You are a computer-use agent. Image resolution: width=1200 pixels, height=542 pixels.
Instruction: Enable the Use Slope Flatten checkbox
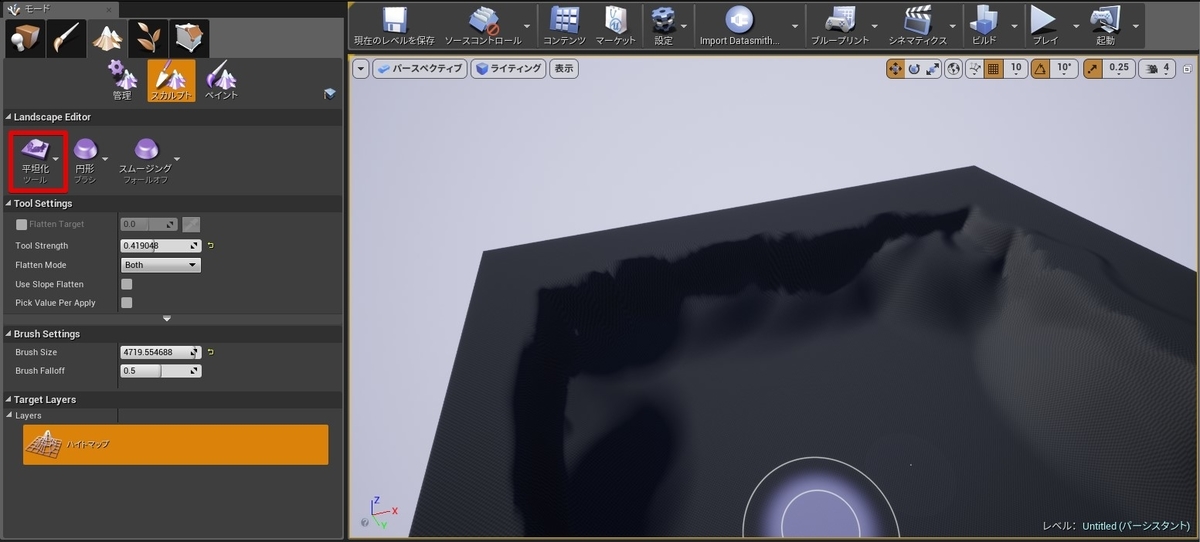[126, 284]
